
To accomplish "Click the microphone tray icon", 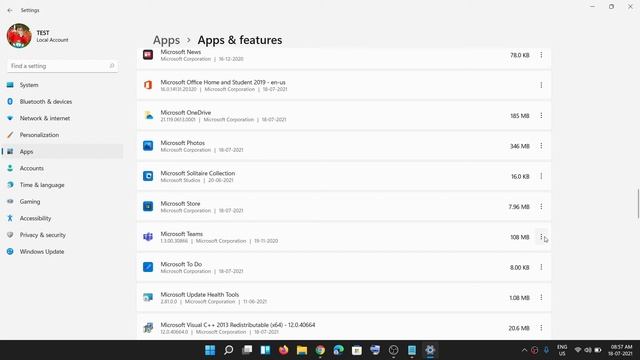I will [x=546, y=350].
